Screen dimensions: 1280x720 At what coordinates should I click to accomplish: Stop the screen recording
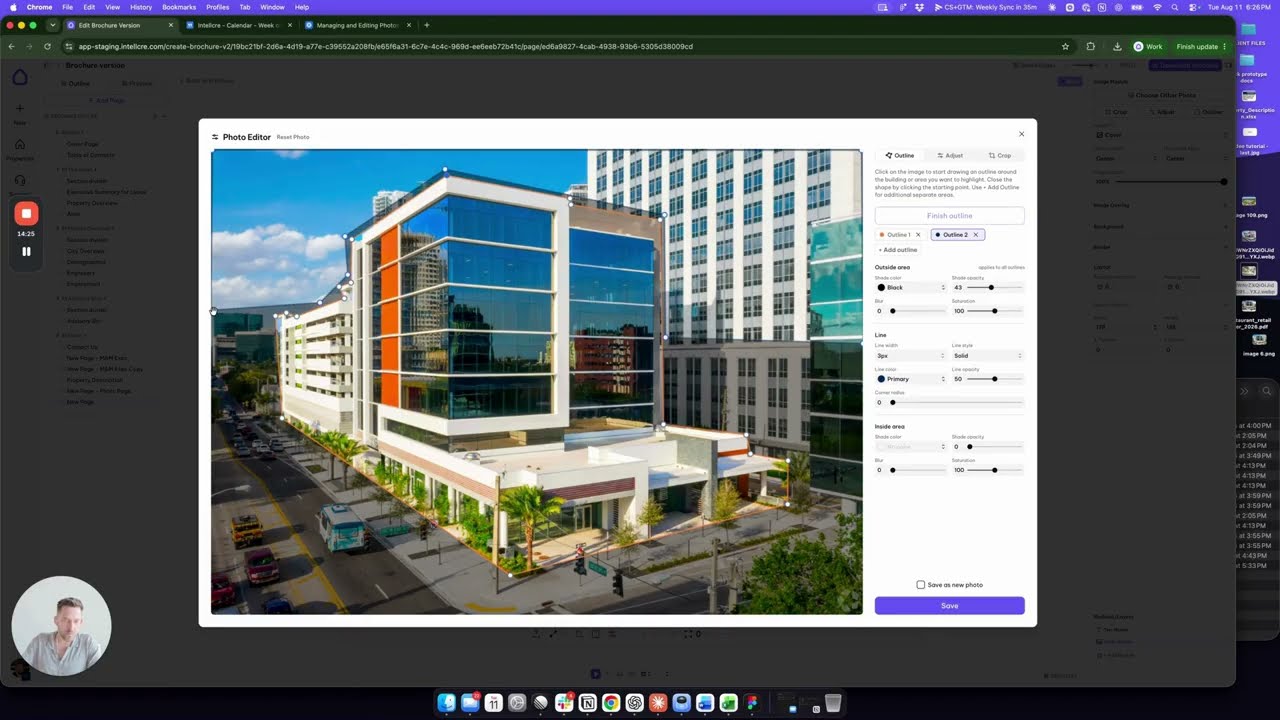pyautogui.click(x=26, y=213)
